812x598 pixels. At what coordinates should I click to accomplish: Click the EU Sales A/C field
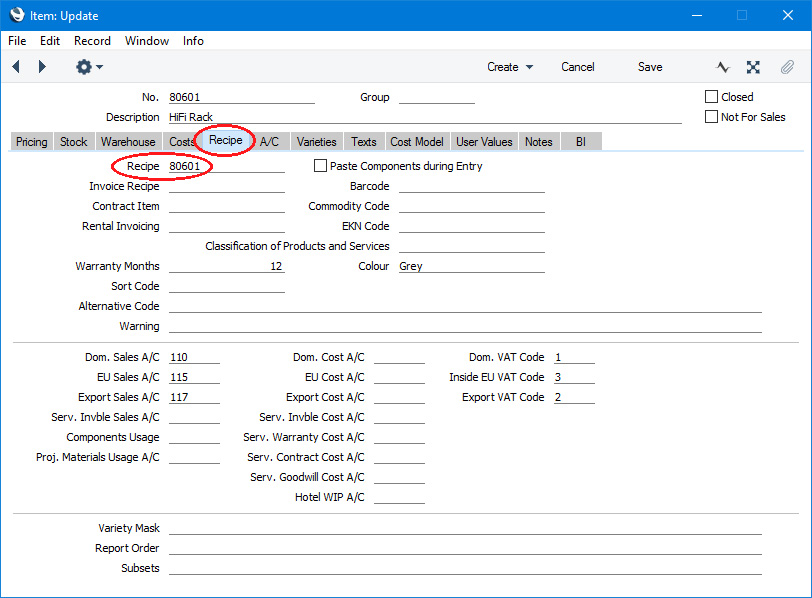pos(194,377)
